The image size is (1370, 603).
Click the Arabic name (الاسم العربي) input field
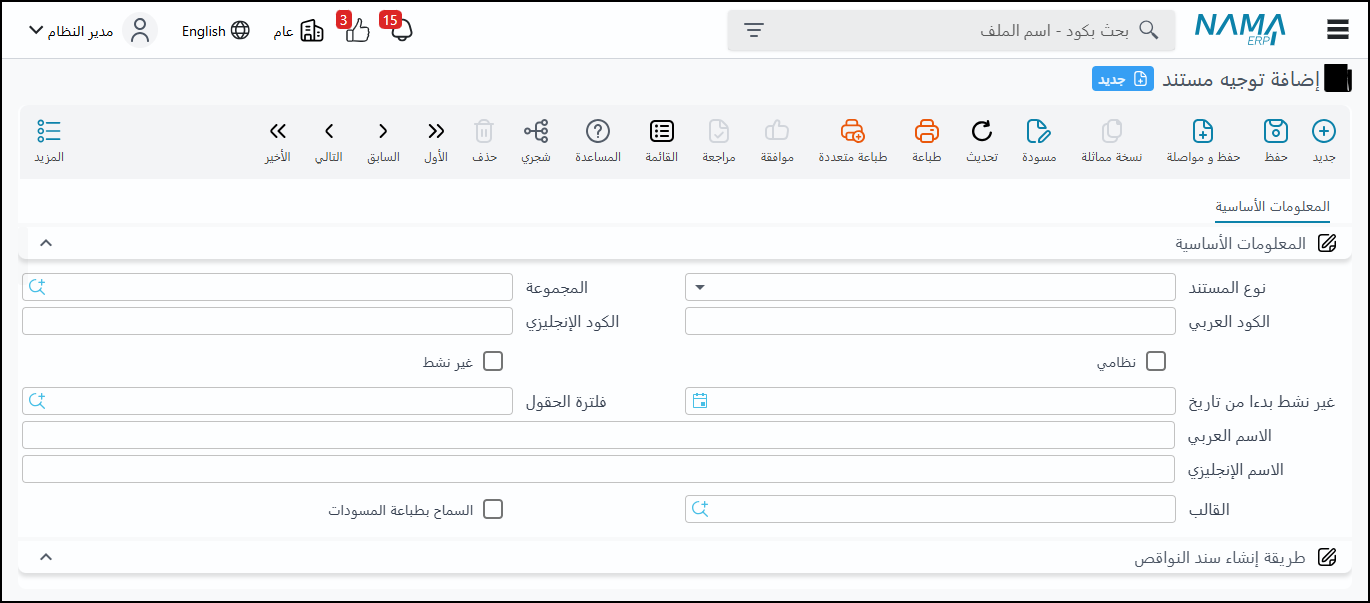click(x=598, y=436)
